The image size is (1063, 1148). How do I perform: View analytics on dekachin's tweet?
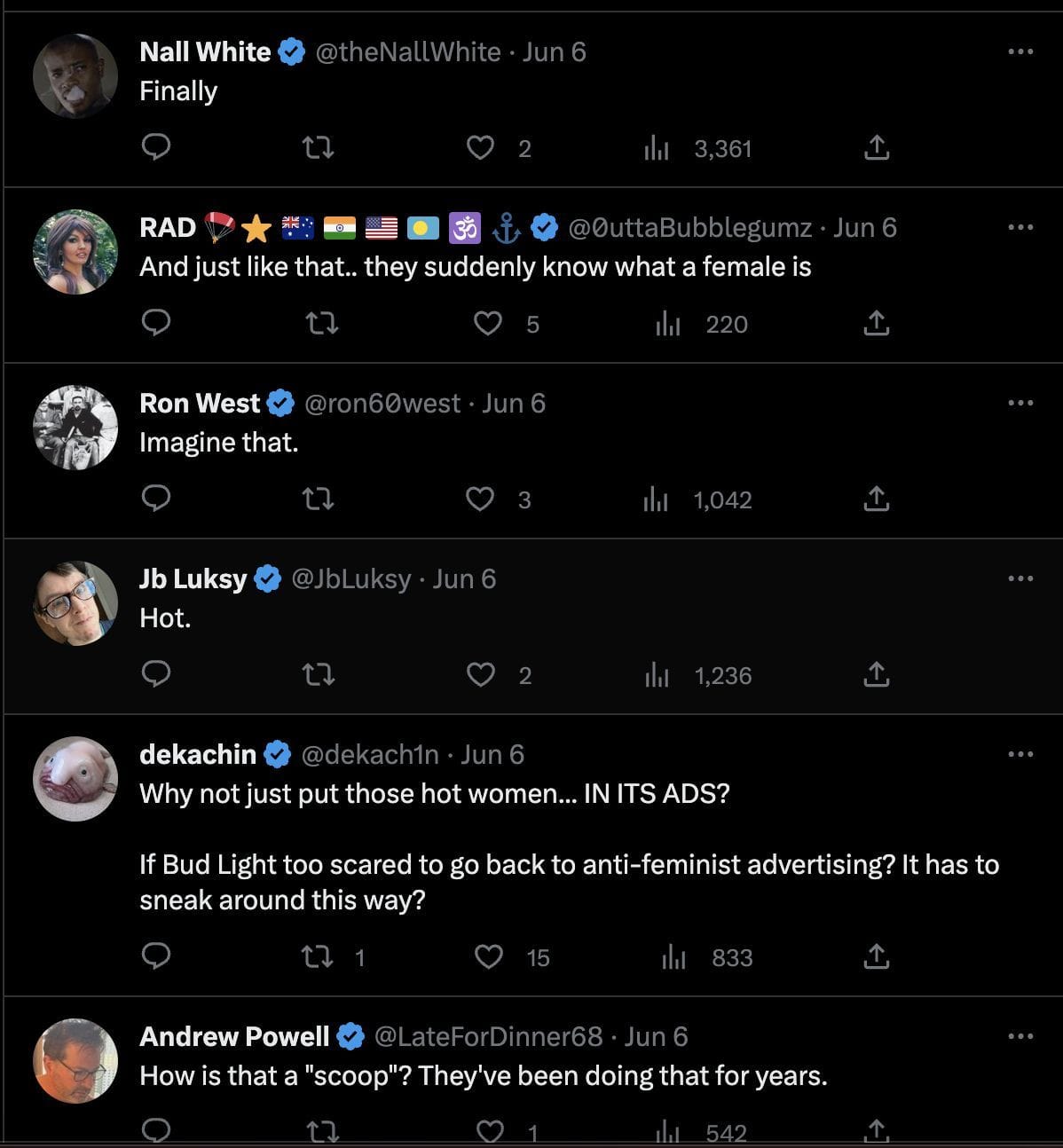[674, 957]
